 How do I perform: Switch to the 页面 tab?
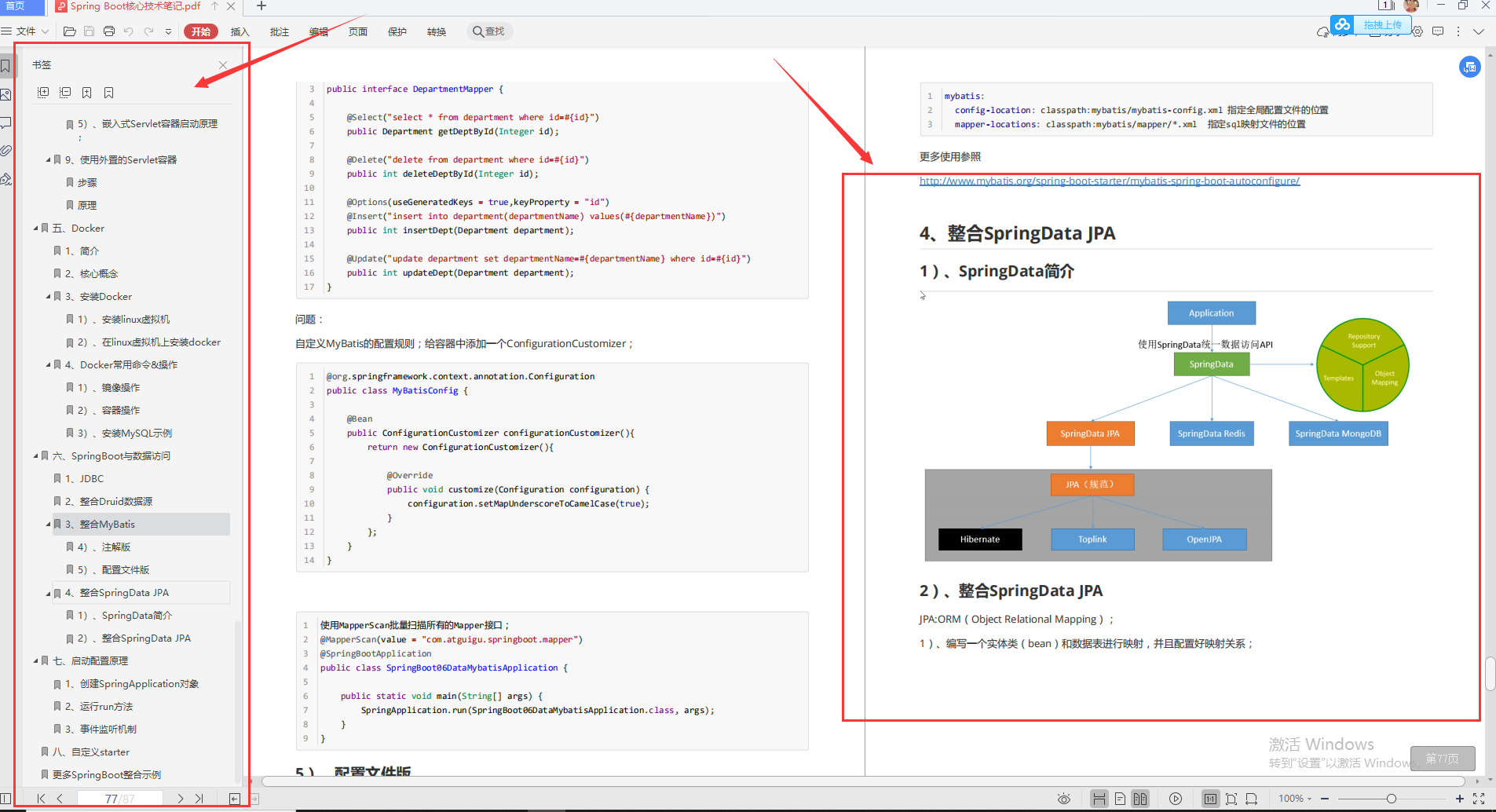[x=358, y=31]
